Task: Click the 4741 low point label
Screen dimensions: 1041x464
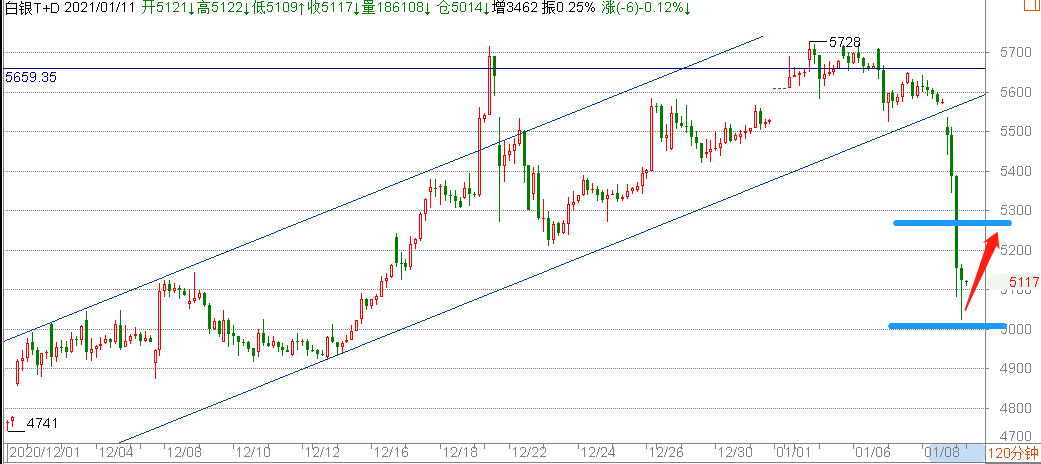Action: pyautogui.click(x=43, y=422)
